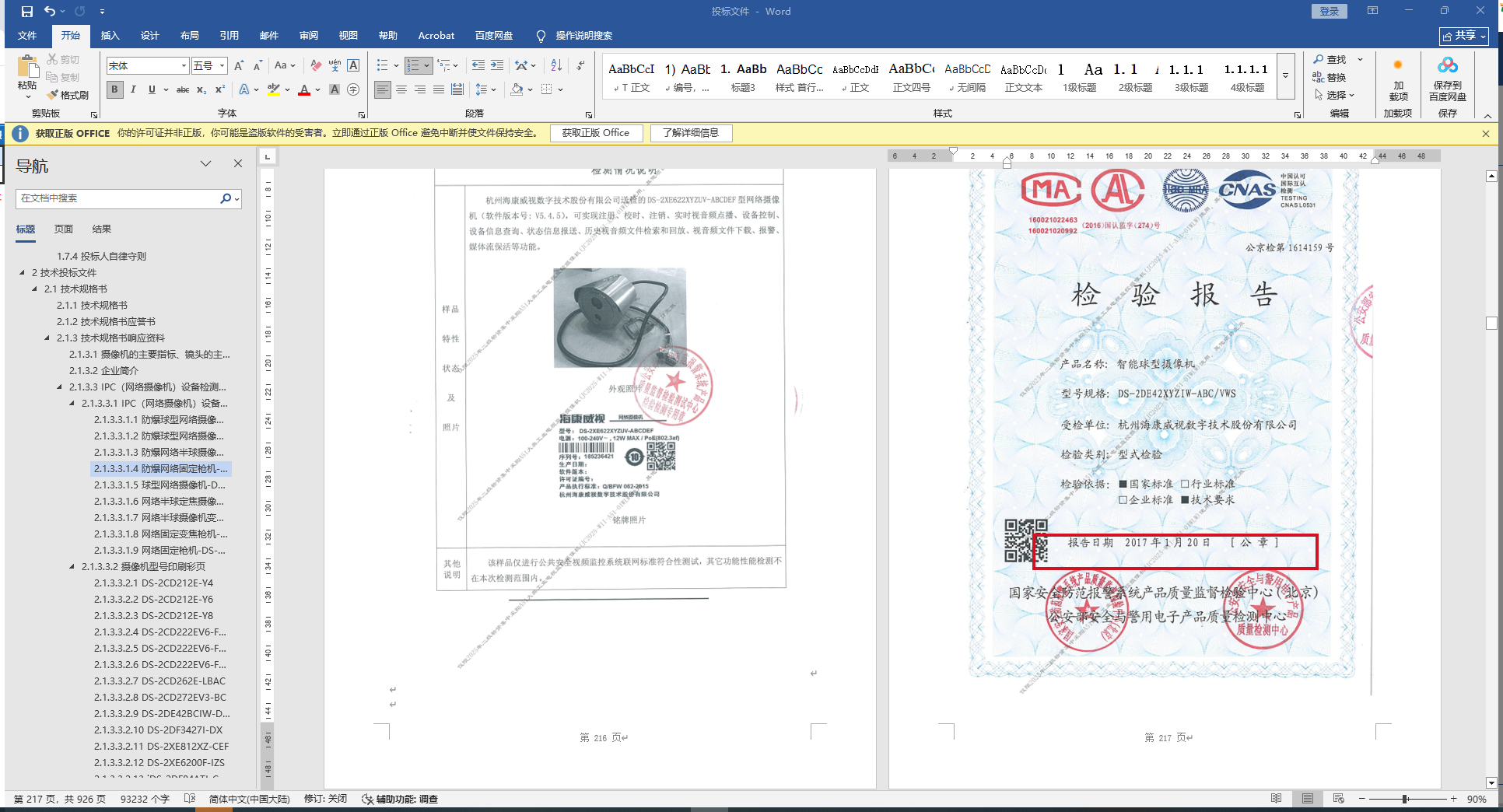
Task: Open the 布局 (Layout) ribbon tab
Action: click(189, 36)
